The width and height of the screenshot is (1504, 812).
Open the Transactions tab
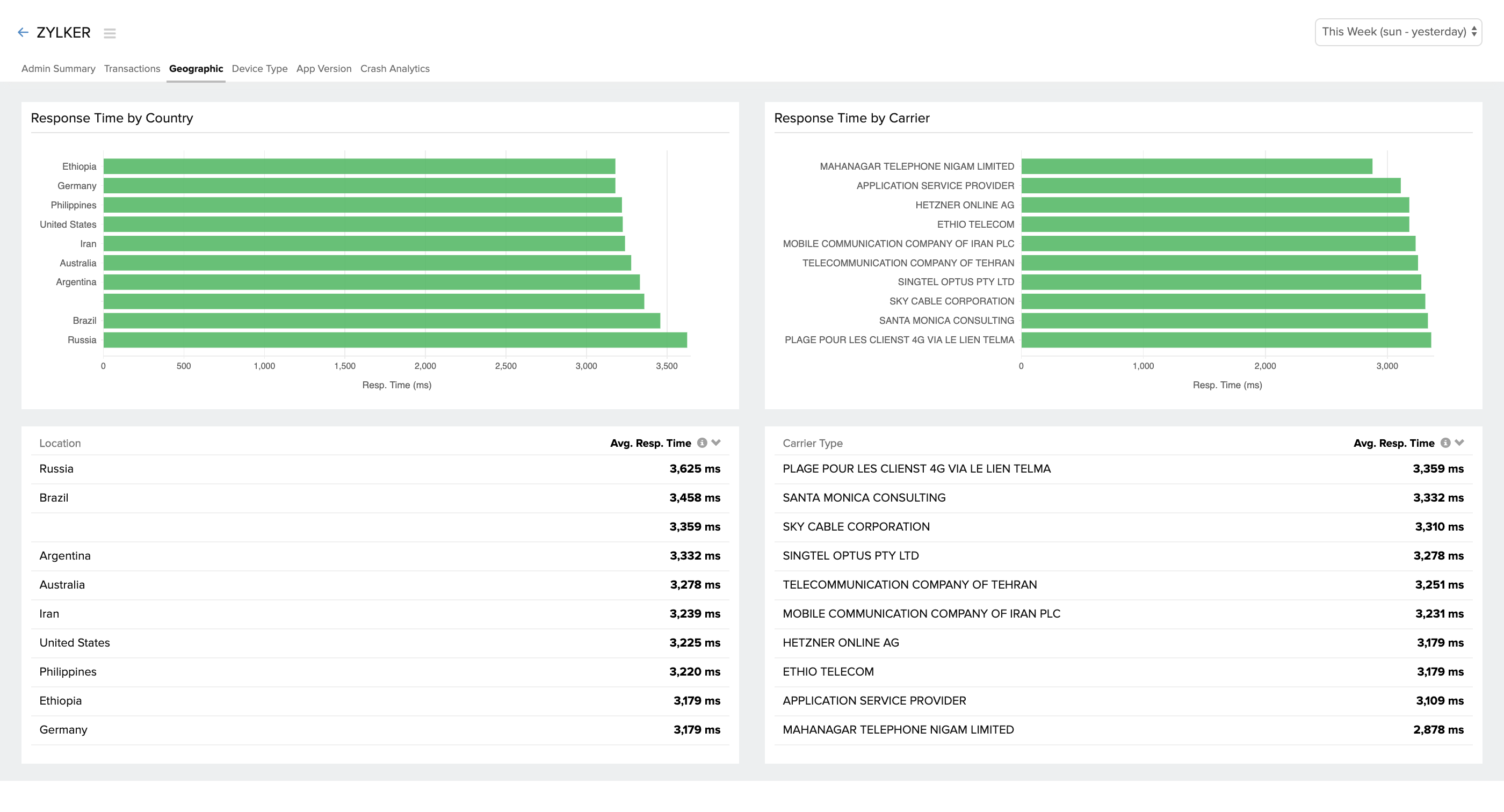click(132, 68)
